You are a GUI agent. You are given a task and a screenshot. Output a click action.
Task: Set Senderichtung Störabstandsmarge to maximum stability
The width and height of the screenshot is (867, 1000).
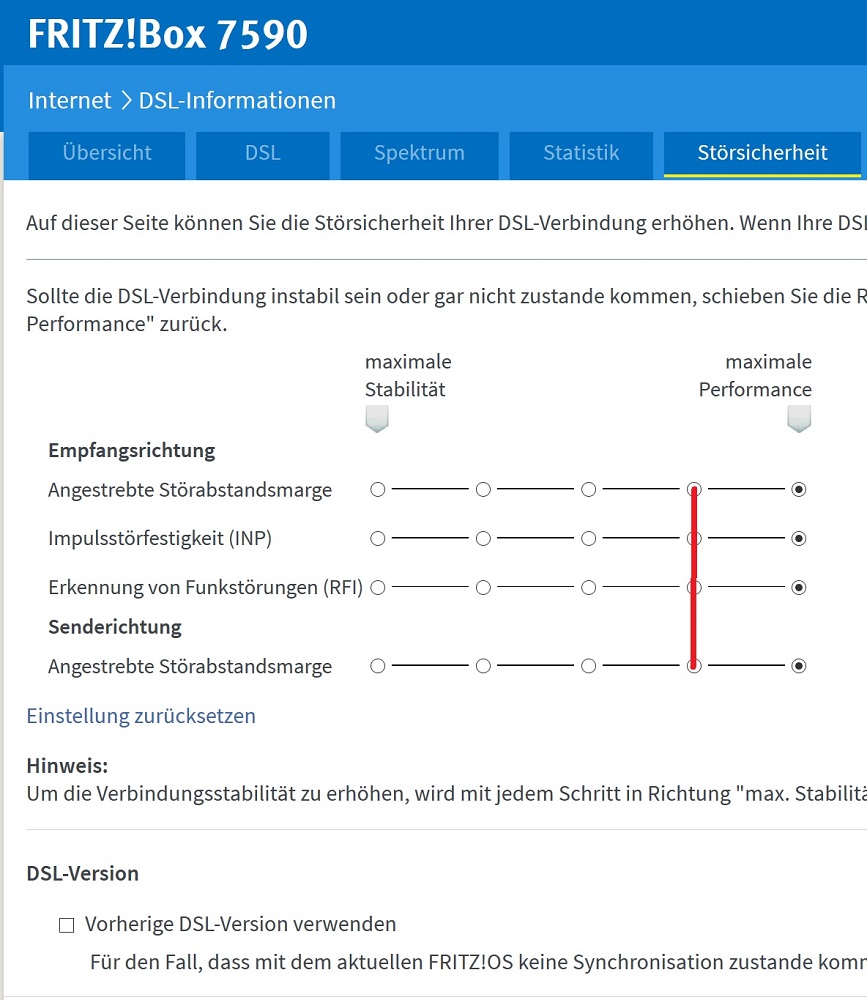click(378, 666)
